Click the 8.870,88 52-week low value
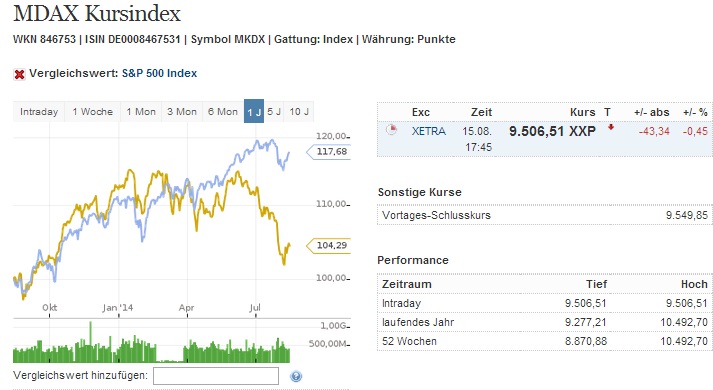 click(586, 341)
